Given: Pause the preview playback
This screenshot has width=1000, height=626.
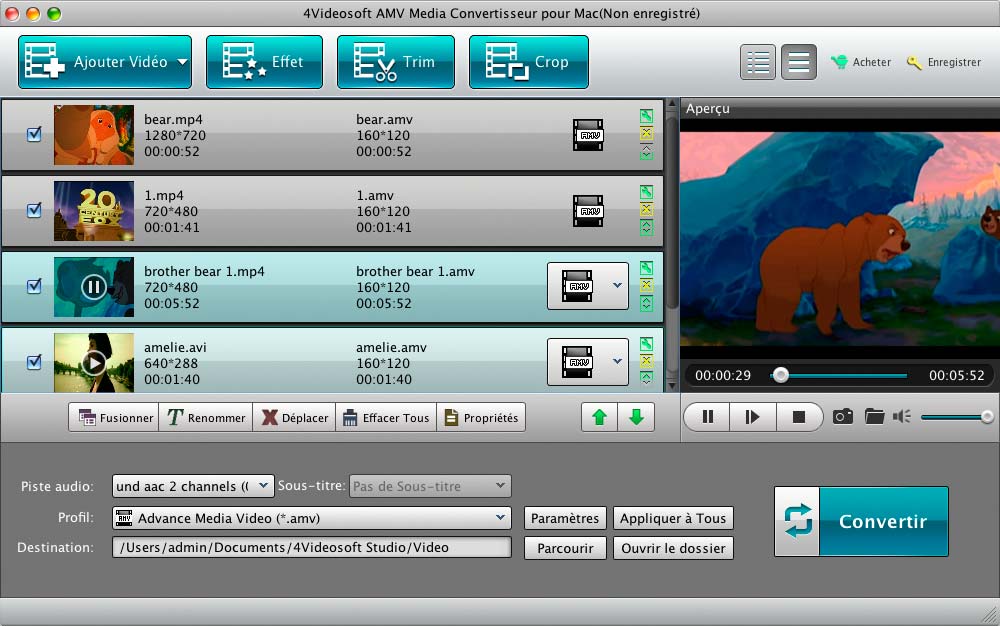Looking at the screenshot, I should [x=707, y=417].
